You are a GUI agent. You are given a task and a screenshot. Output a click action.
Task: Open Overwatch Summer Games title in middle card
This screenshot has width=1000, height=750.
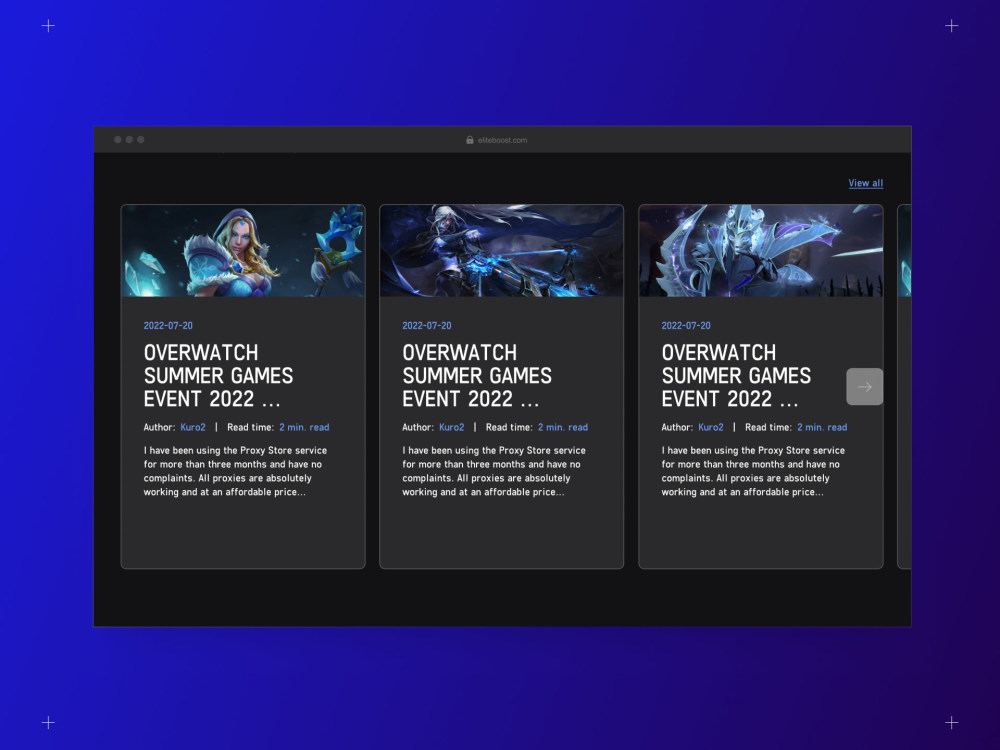coord(477,376)
